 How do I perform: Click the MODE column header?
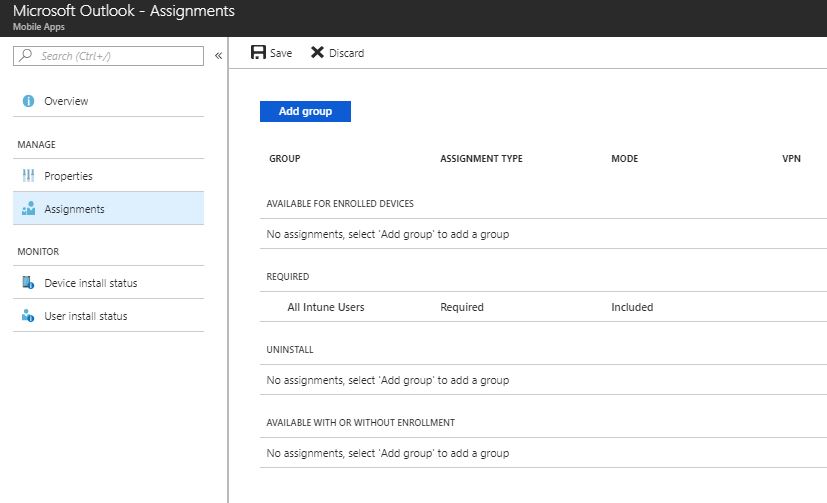[624, 159]
